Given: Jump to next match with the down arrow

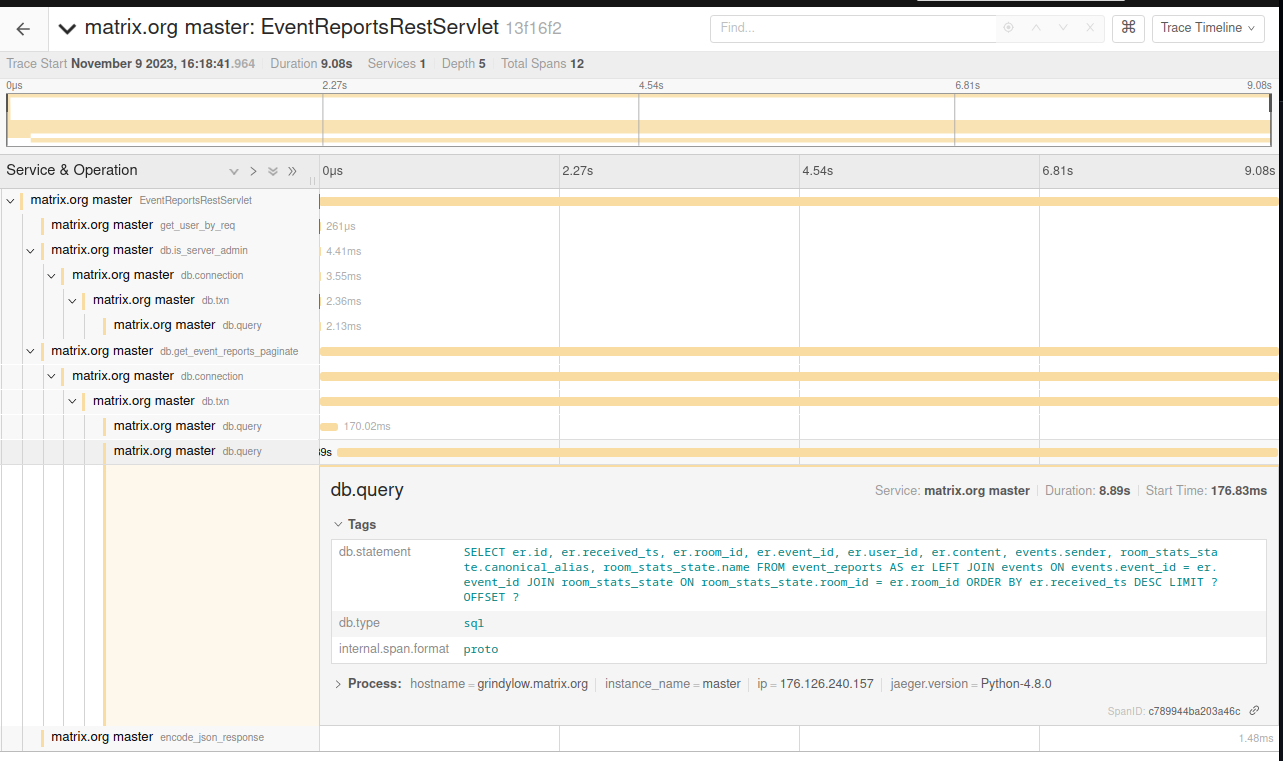Looking at the screenshot, I should 1062,28.
